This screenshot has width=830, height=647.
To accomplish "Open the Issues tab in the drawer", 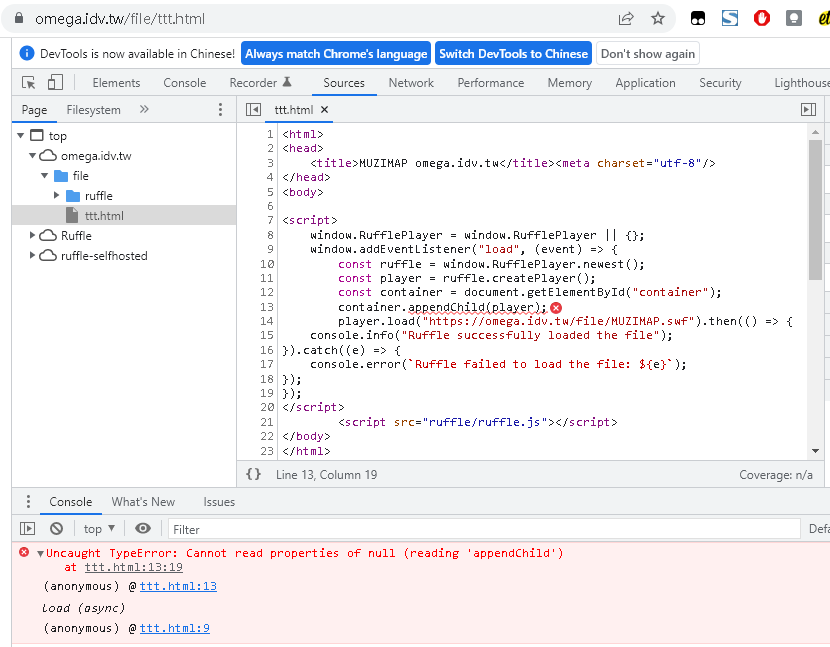I will (x=218, y=502).
